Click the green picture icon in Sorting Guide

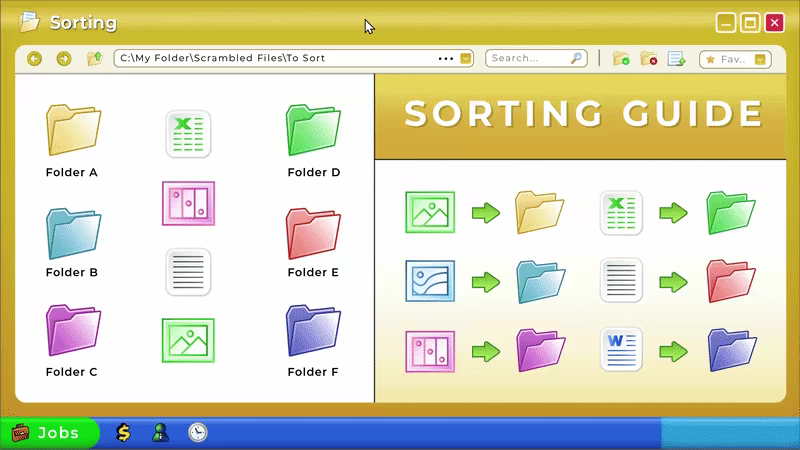pyautogui.click(x=430, y=212)
